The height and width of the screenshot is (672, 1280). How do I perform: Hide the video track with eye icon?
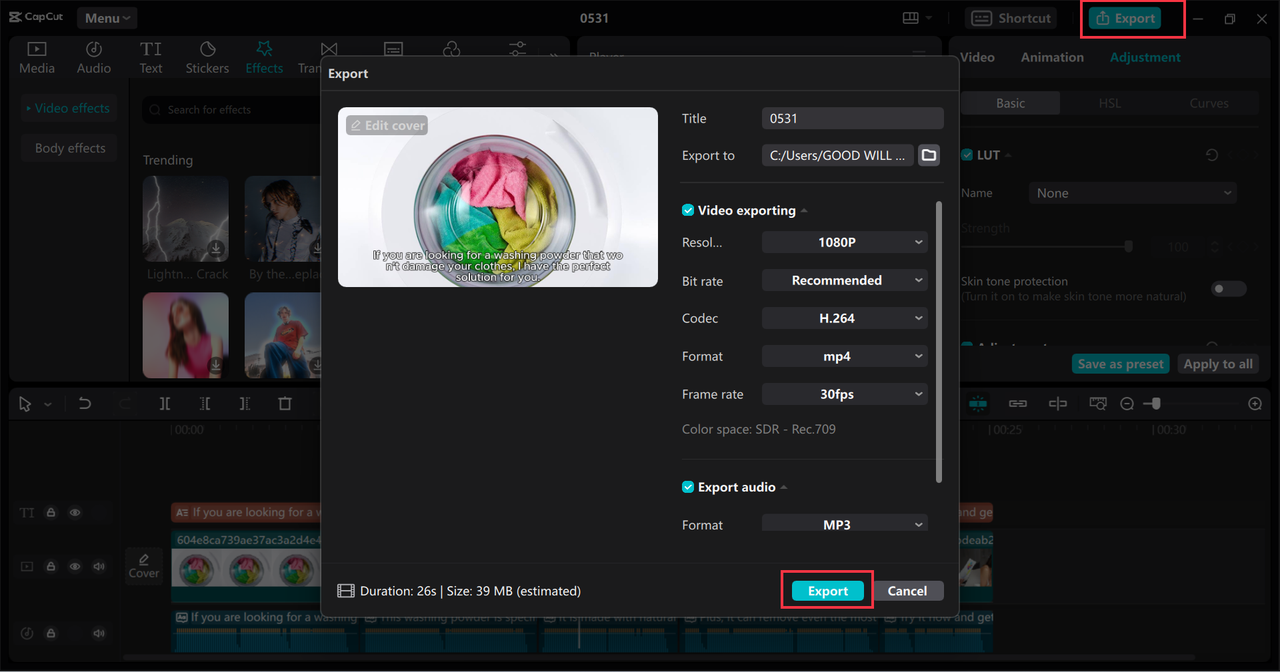pos(75,566)
